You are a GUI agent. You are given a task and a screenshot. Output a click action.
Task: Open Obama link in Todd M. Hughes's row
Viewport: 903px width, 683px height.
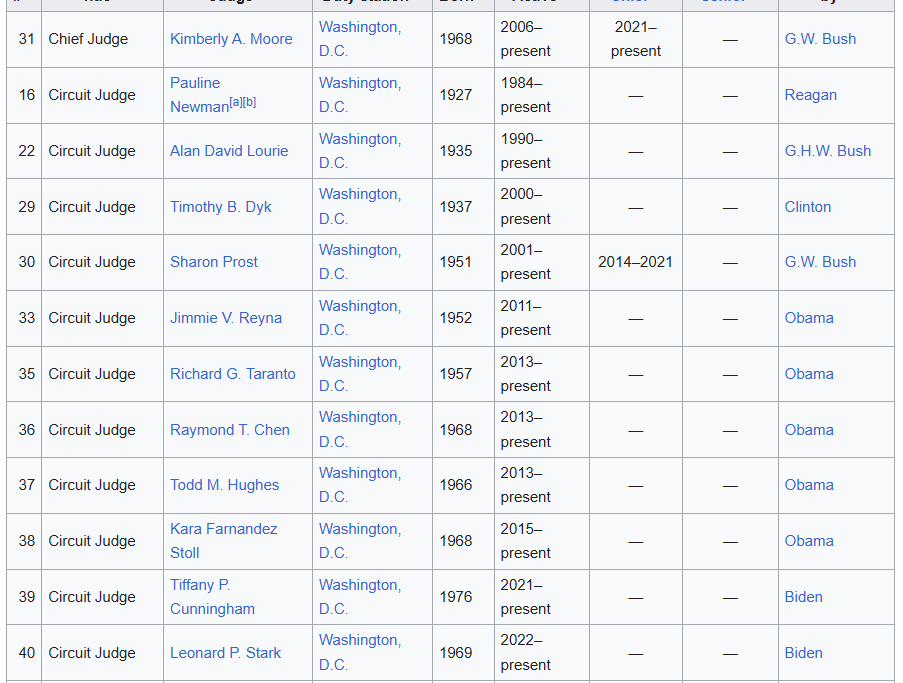[809, 485]
